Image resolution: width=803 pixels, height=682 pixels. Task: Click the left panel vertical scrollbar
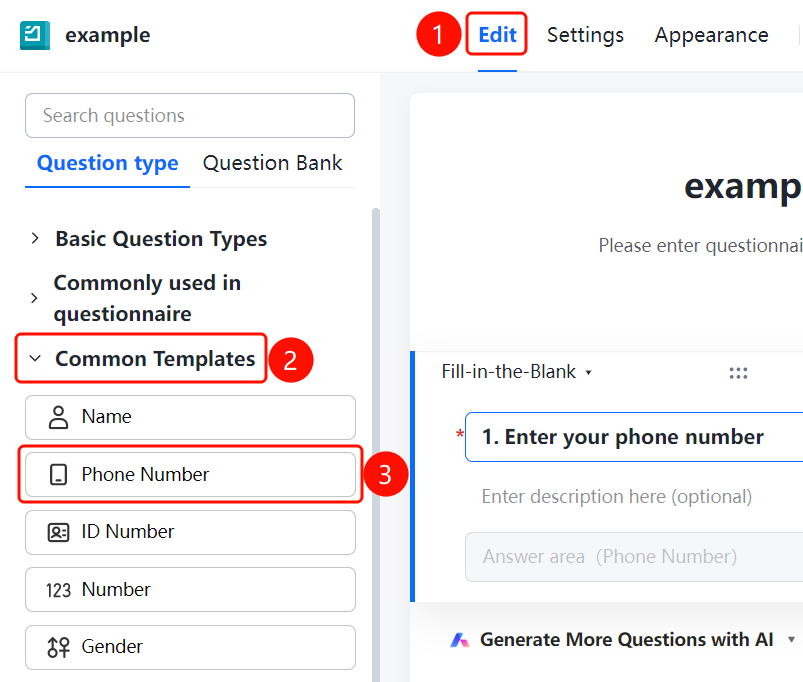click(x=376, y=444)
